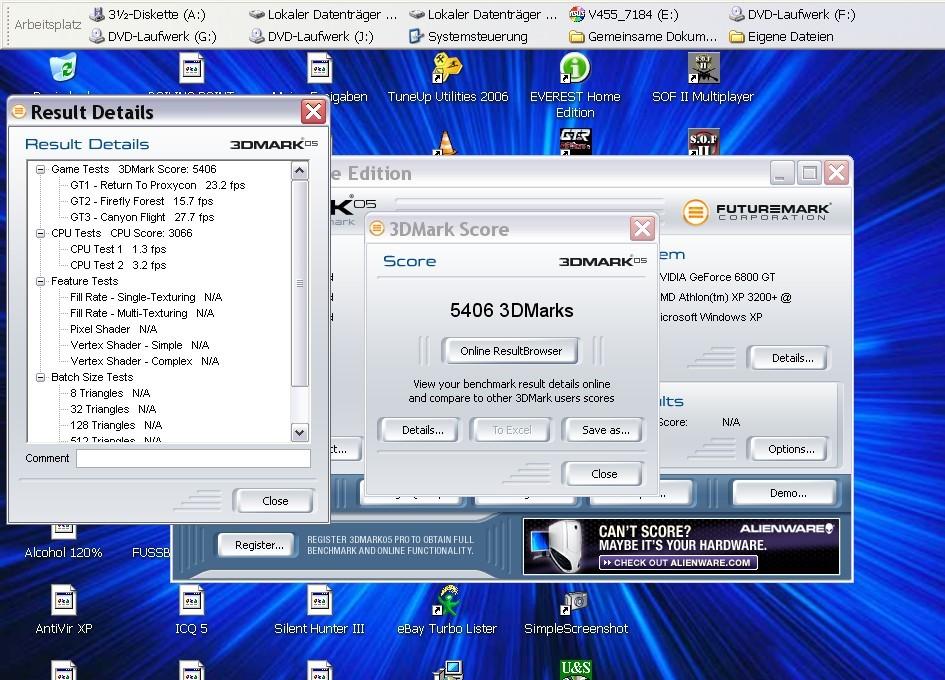945x680 pixels.
Task: Open V455_7184 (E:) drive
Action: point(623,14)
